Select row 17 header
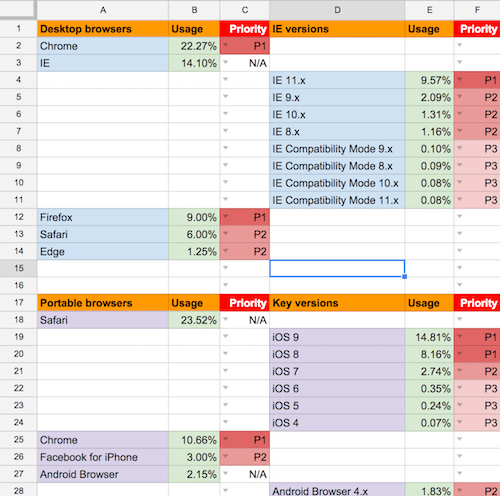 tap(18, 303)
